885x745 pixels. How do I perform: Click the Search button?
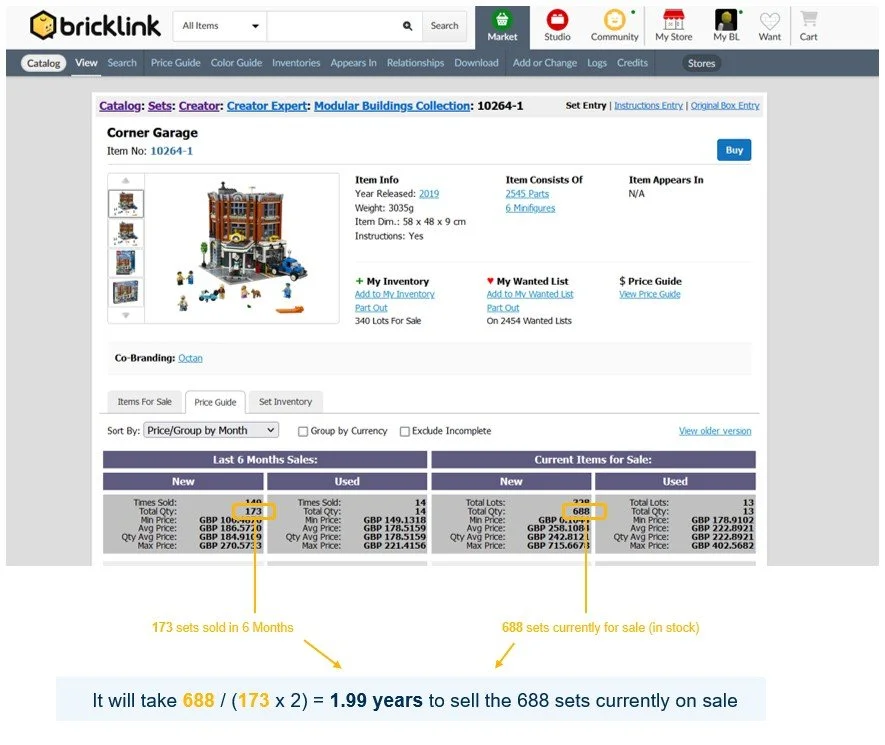[x=444, y=26]
